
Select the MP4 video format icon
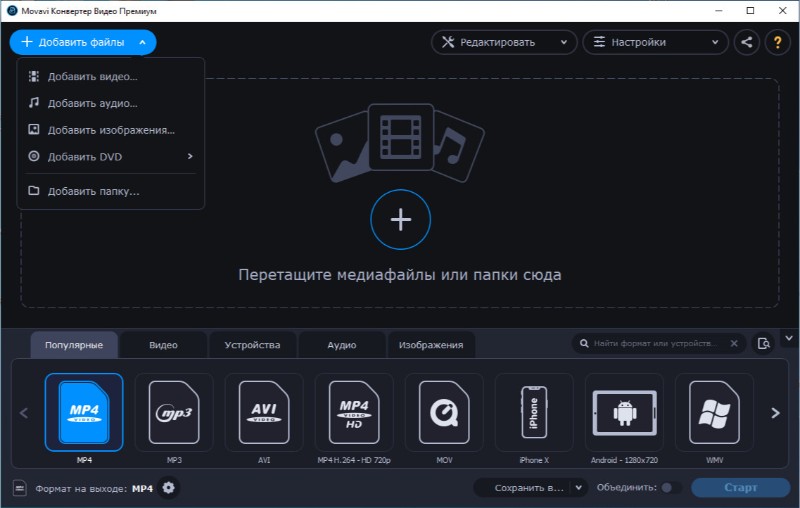(x=84, y=412)
